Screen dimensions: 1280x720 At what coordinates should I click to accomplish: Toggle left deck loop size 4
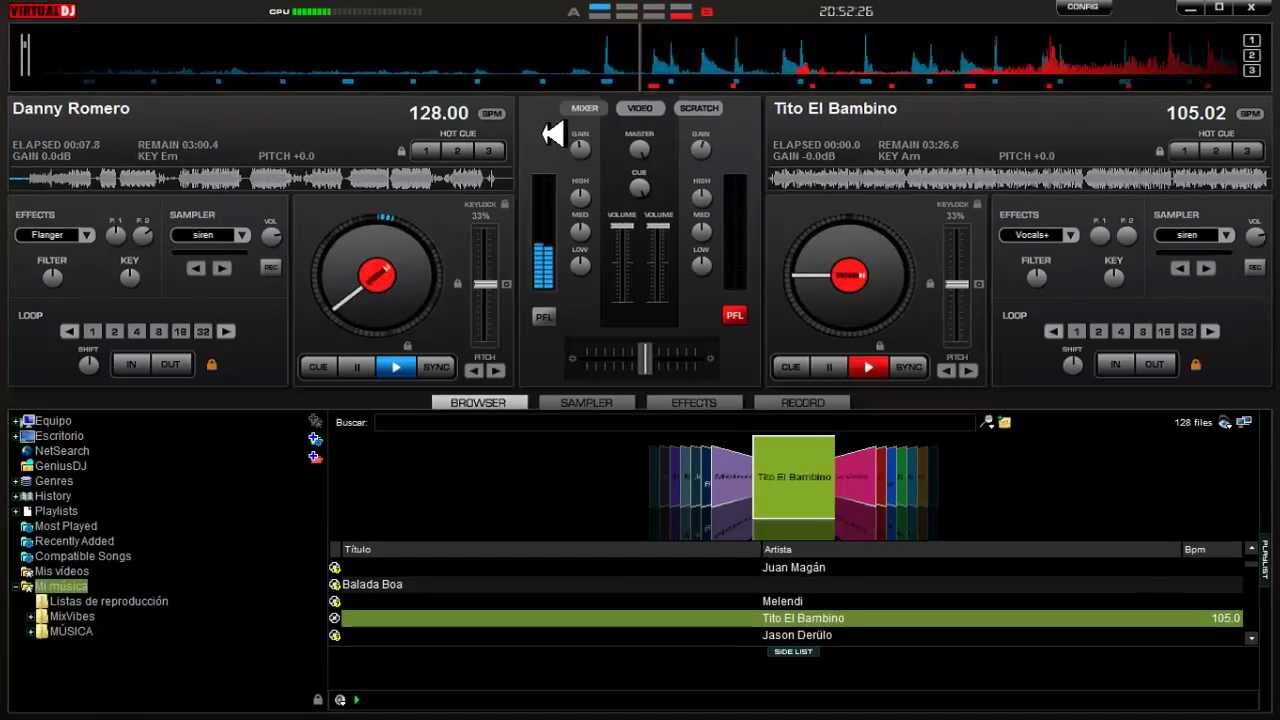[136, 331]
